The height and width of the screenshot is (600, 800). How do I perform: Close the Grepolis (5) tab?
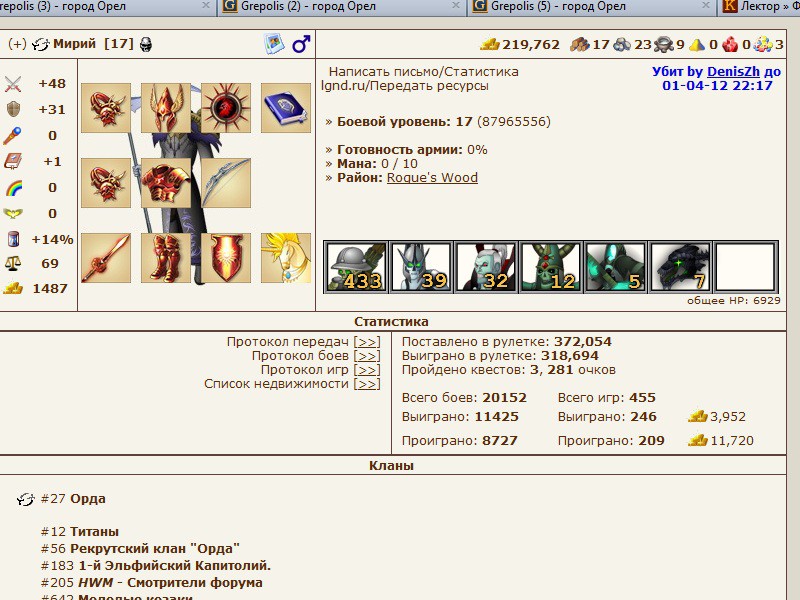tap(706, 5)
